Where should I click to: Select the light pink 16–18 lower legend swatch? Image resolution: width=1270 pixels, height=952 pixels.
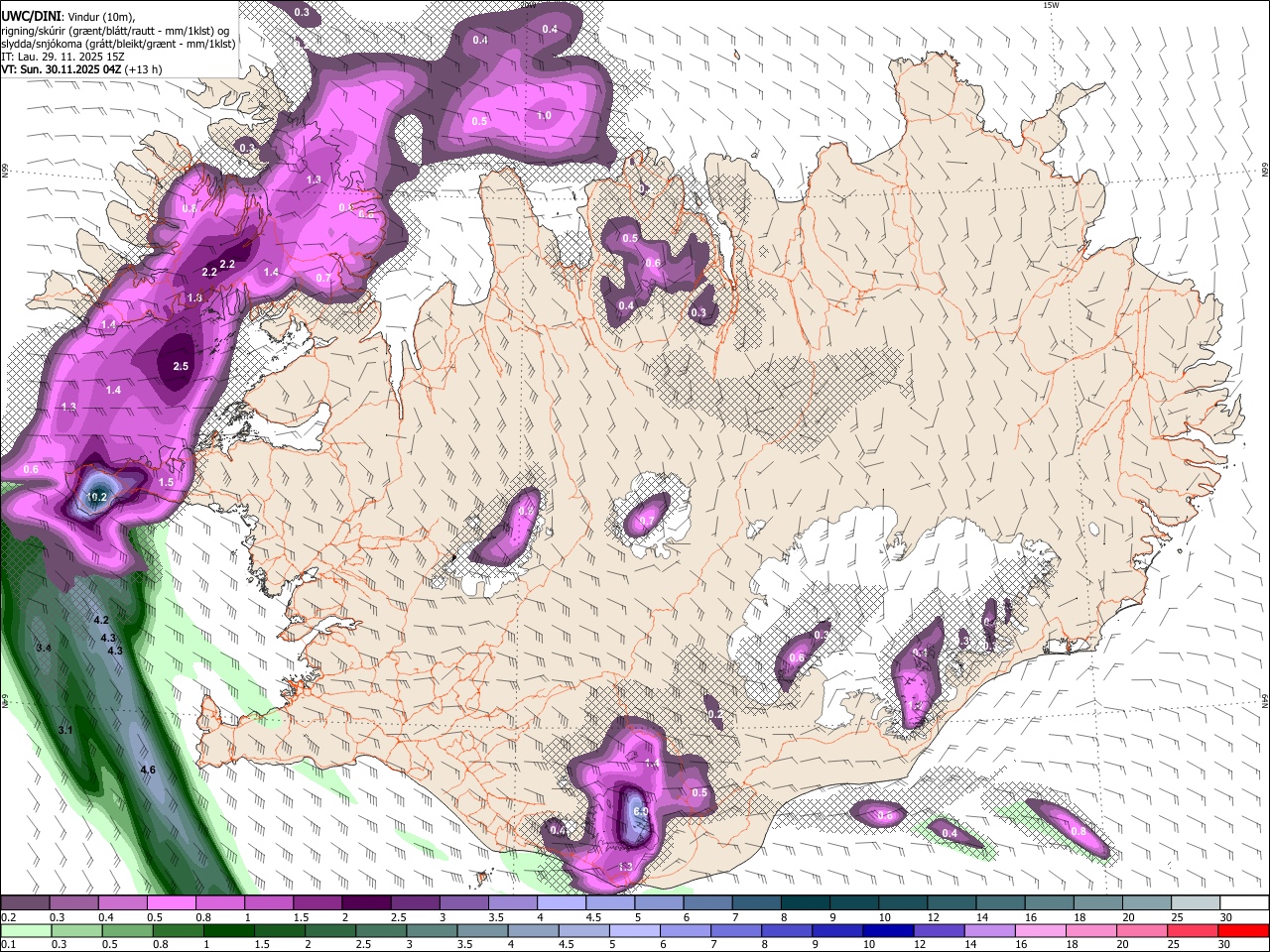click(1040, 930)
